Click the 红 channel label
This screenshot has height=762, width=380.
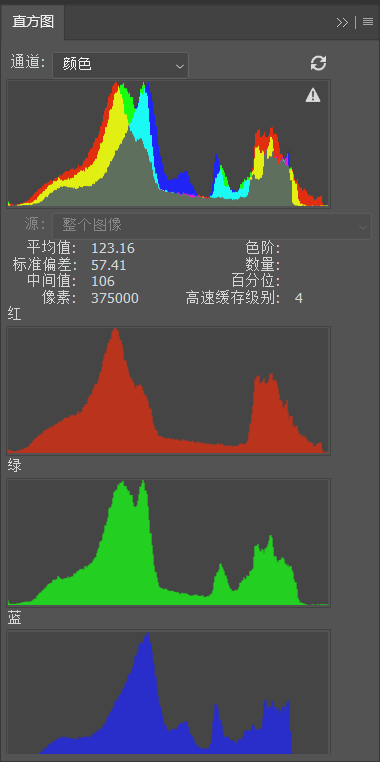(15, 315)
